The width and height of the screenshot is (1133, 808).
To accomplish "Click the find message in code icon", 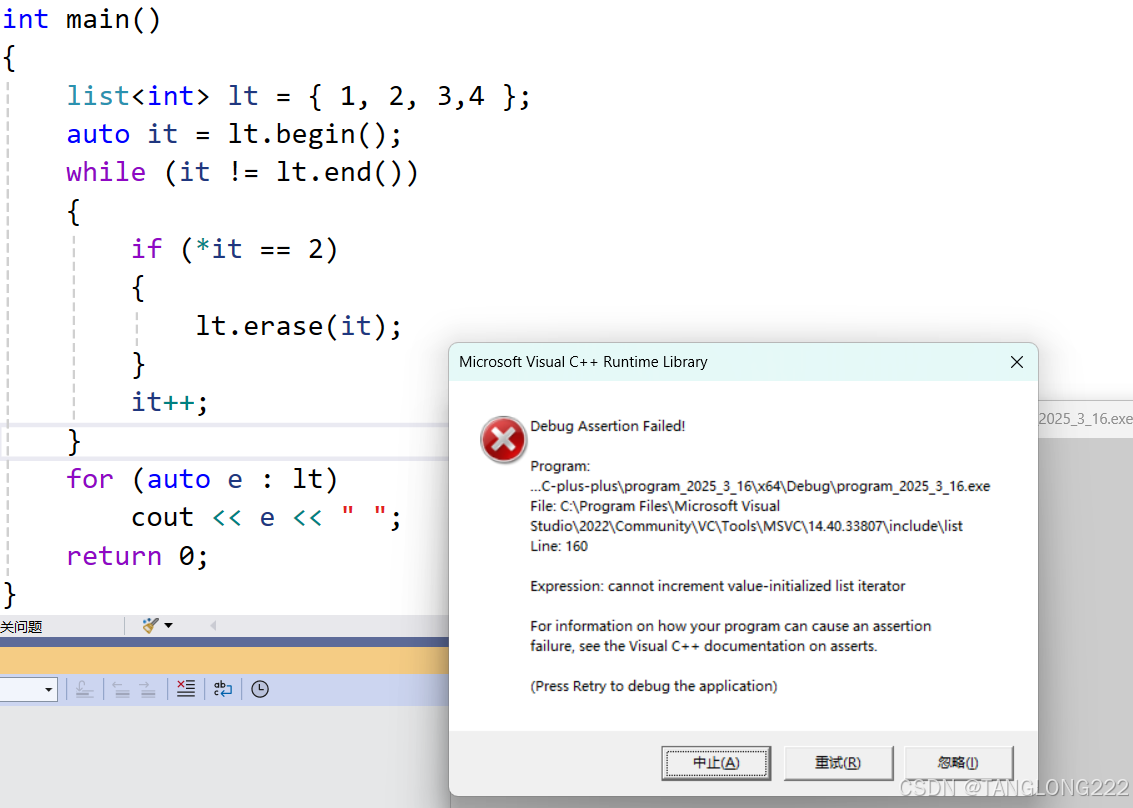I will click(x=85, y=689).
